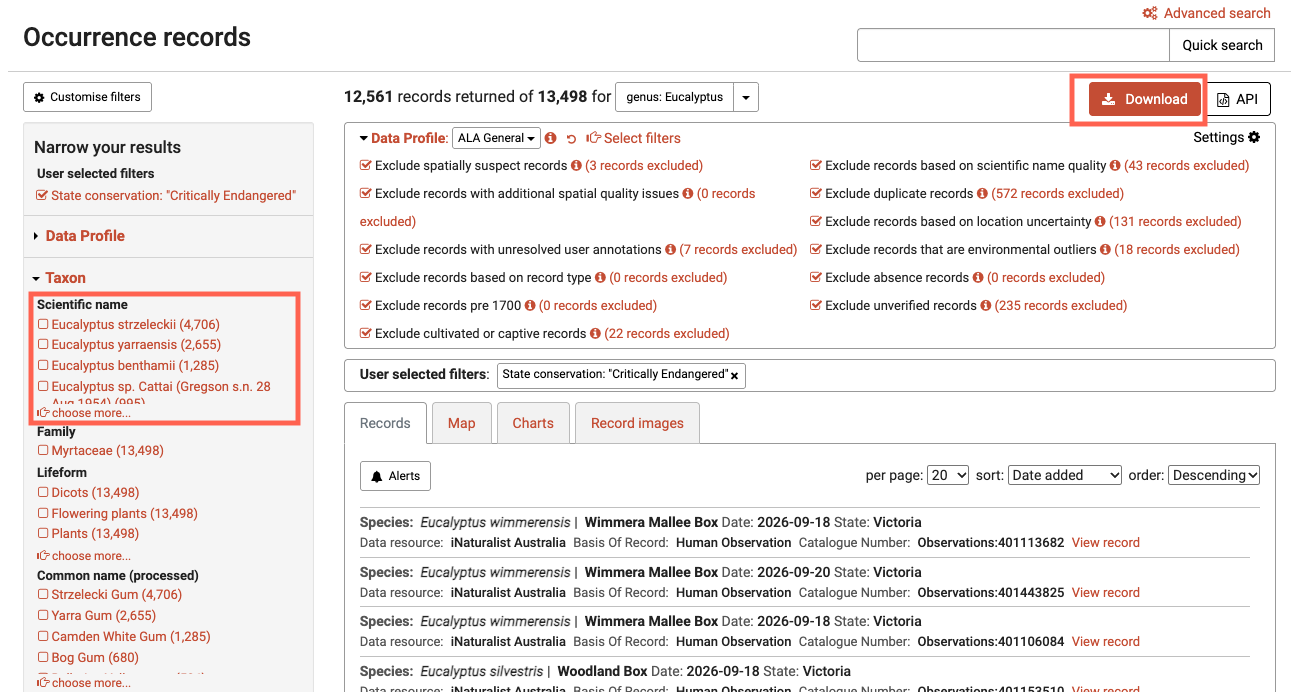Switch to Record images tab
1297x692 pixels.
point(637,423)
